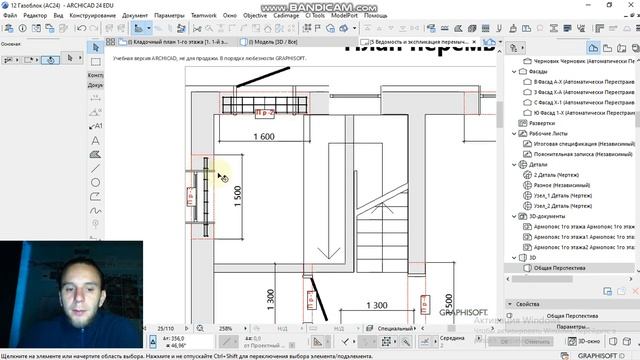Select В Фасад А-Х tree item
This screenshot has width=640, height=360.
click(x=579, y=82)
